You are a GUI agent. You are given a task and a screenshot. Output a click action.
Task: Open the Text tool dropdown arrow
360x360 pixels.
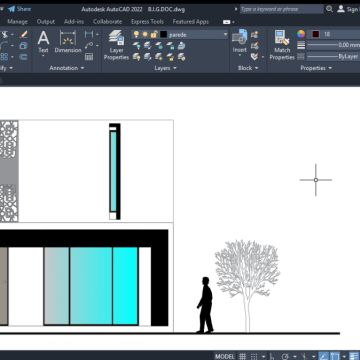click(43, 56)
